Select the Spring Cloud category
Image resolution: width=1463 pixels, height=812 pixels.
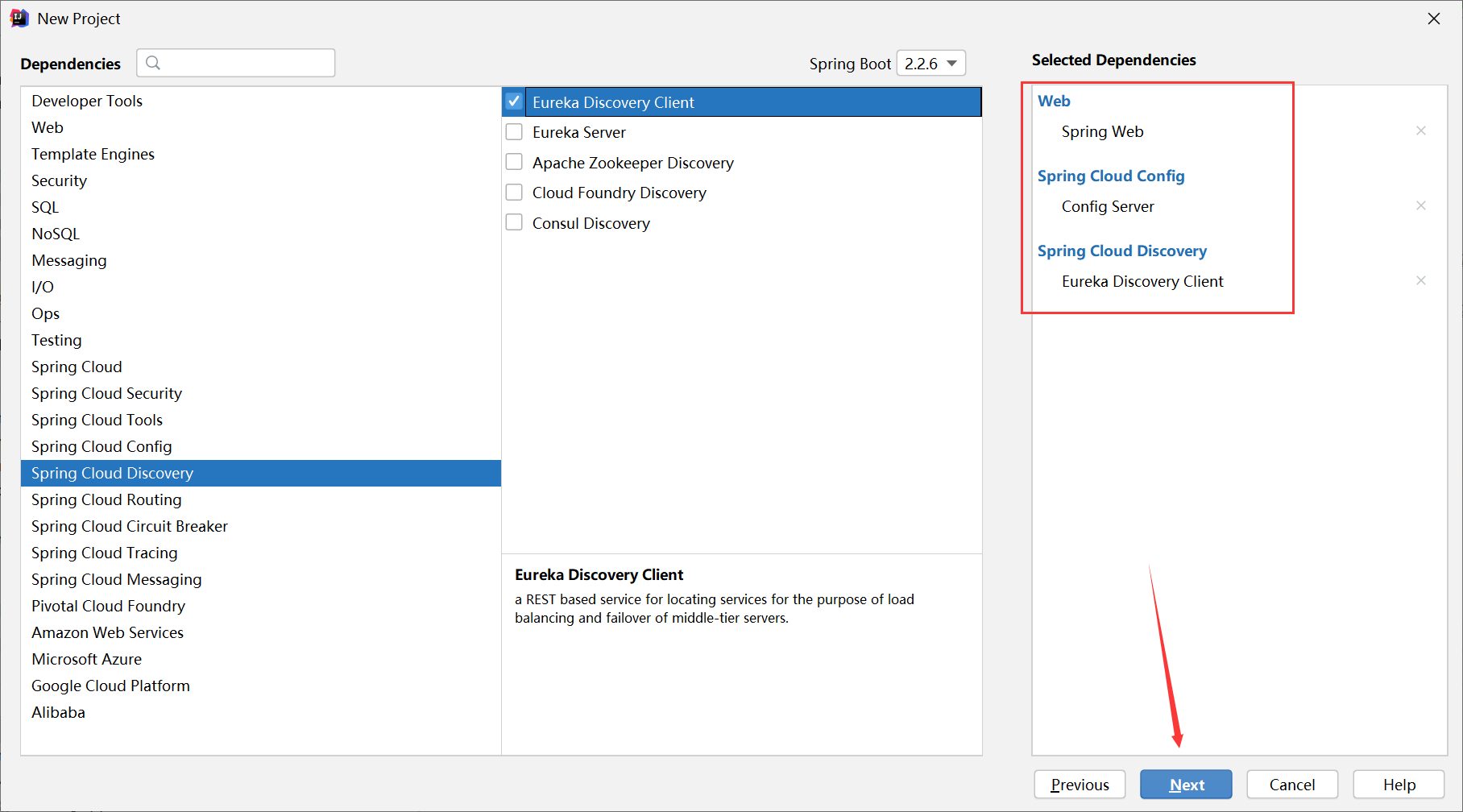tap(261, 367)
